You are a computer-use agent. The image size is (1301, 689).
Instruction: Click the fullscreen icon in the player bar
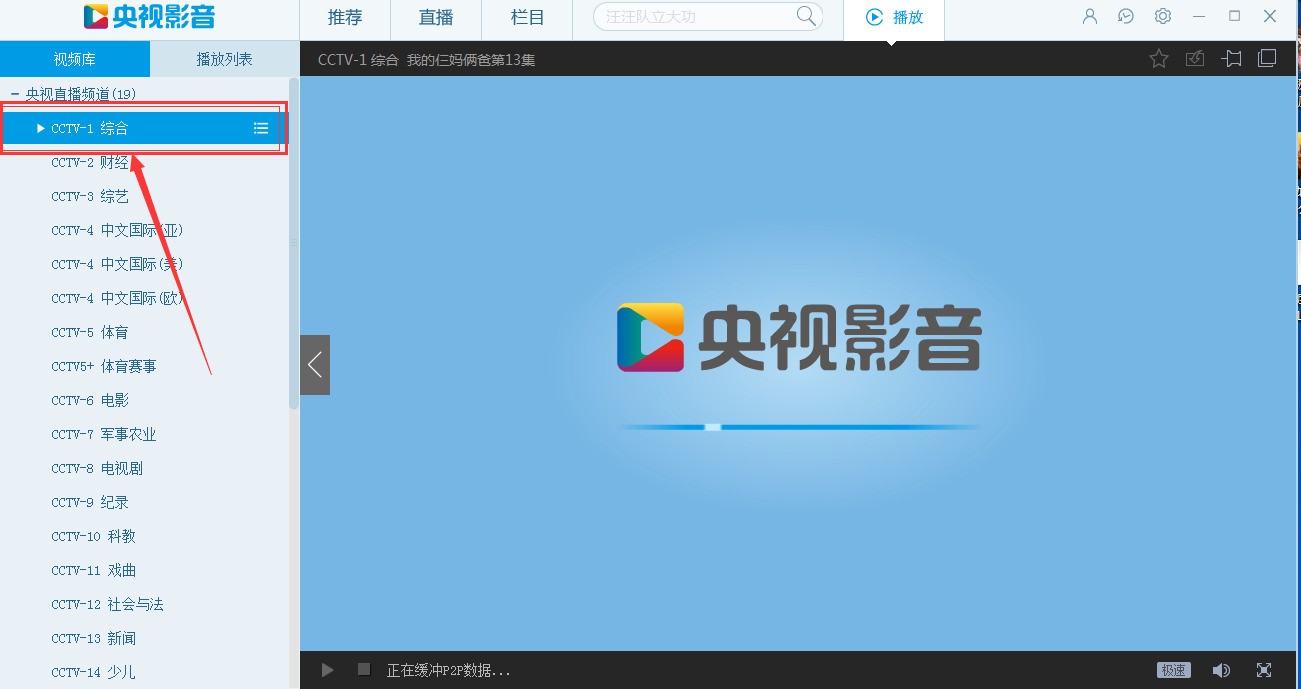click(1264, 670)
